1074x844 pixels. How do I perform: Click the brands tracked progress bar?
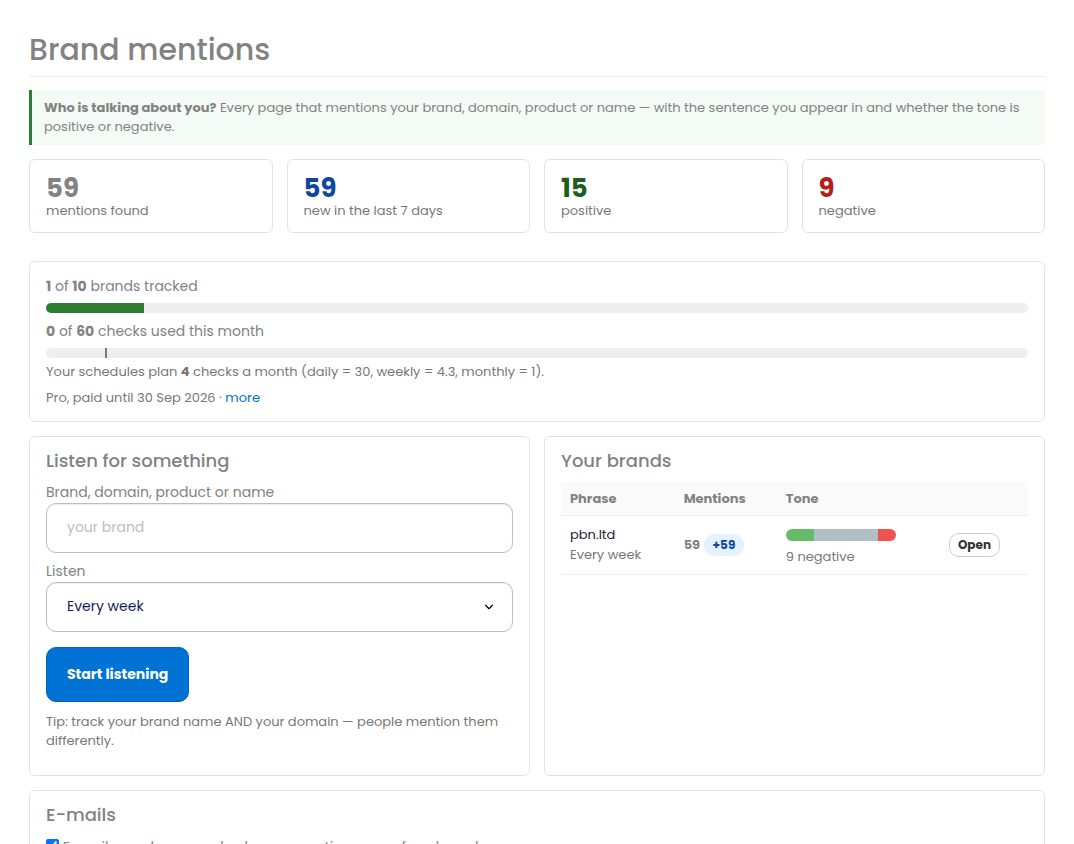click(x=537, y=308)
